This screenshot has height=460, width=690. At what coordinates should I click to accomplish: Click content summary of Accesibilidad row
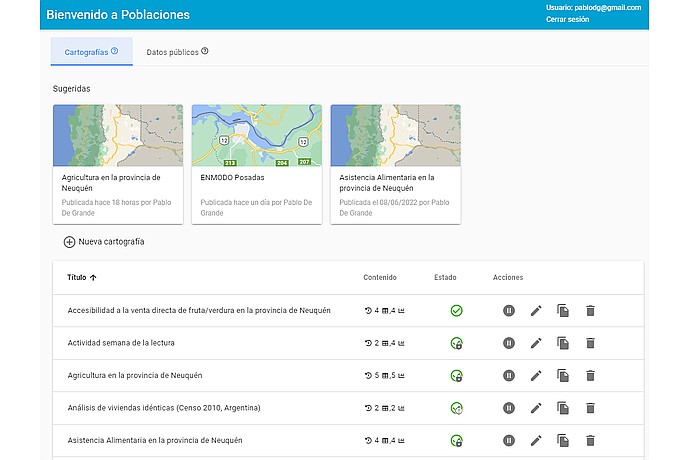385,310
